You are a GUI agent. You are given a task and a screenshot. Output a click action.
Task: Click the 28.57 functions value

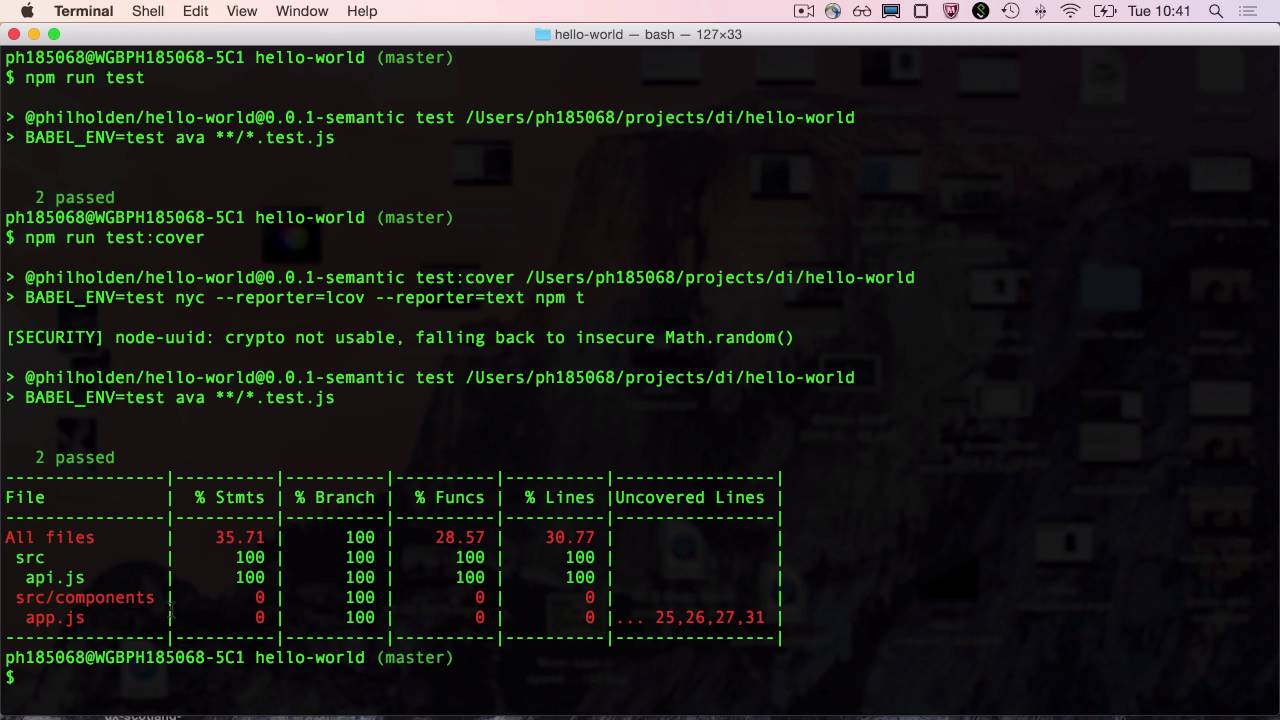click(x=460, y=538)
